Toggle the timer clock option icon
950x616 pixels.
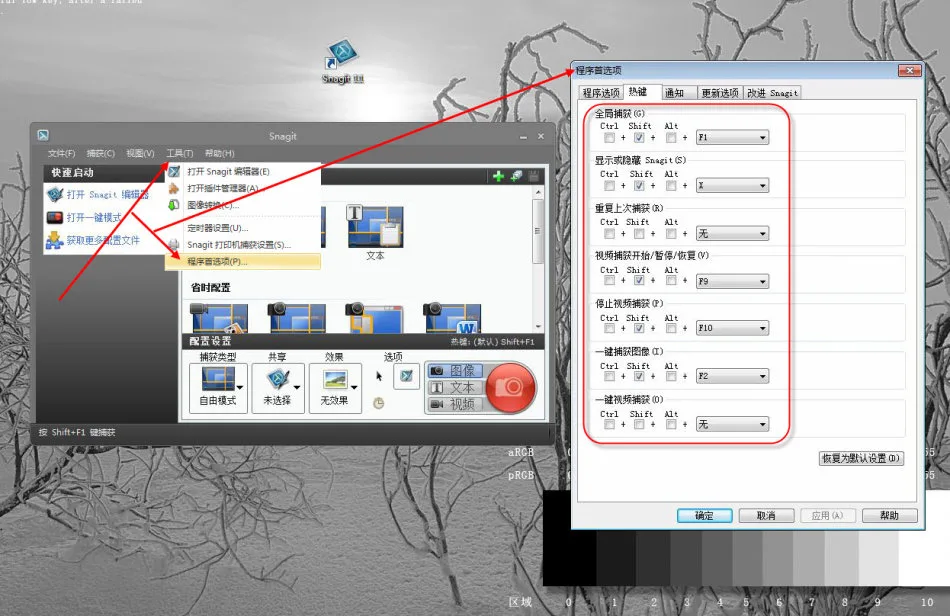[x=379, y=403]
